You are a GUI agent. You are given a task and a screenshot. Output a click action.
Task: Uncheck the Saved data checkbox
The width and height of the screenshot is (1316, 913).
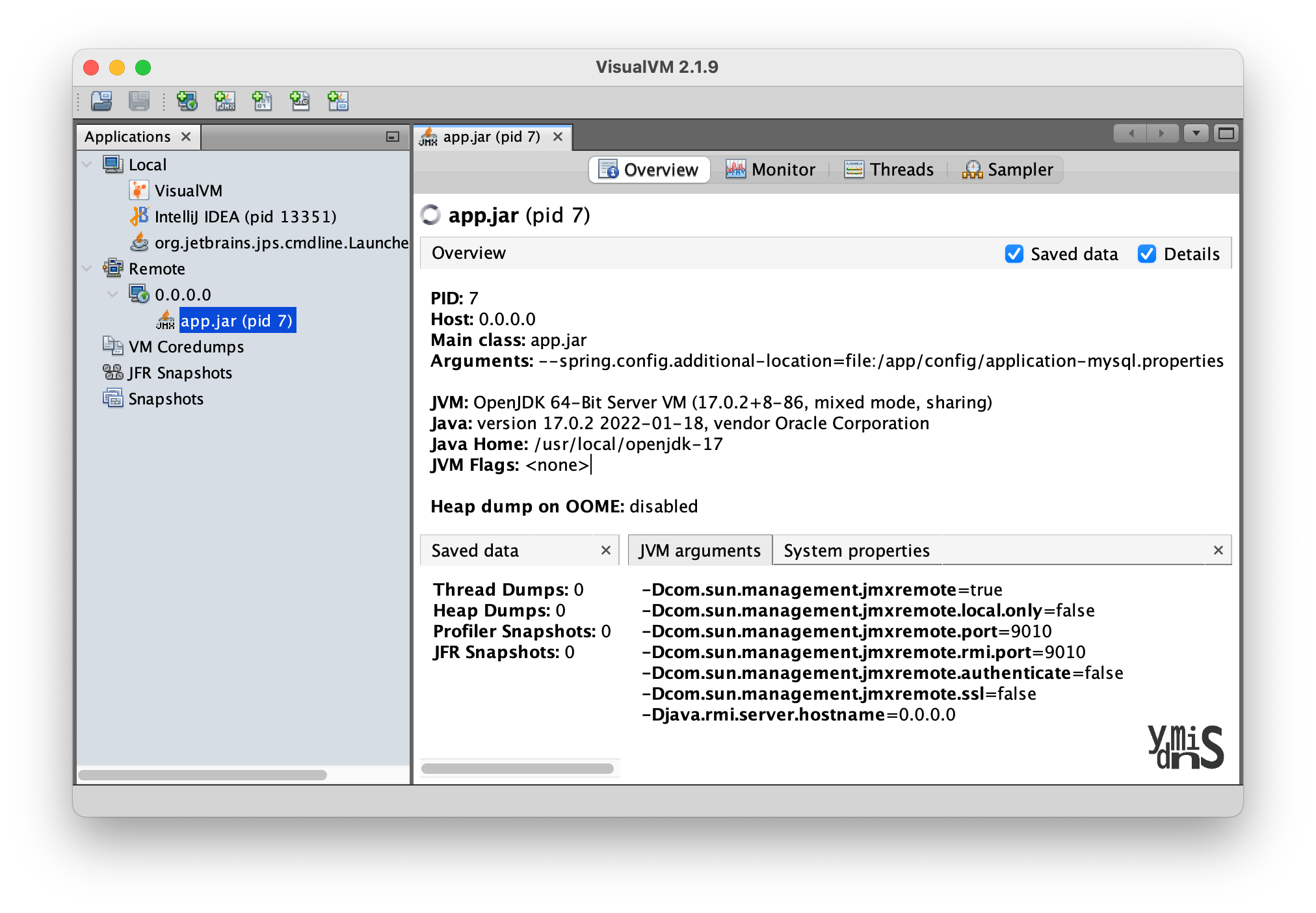(x=1014, y=254)
